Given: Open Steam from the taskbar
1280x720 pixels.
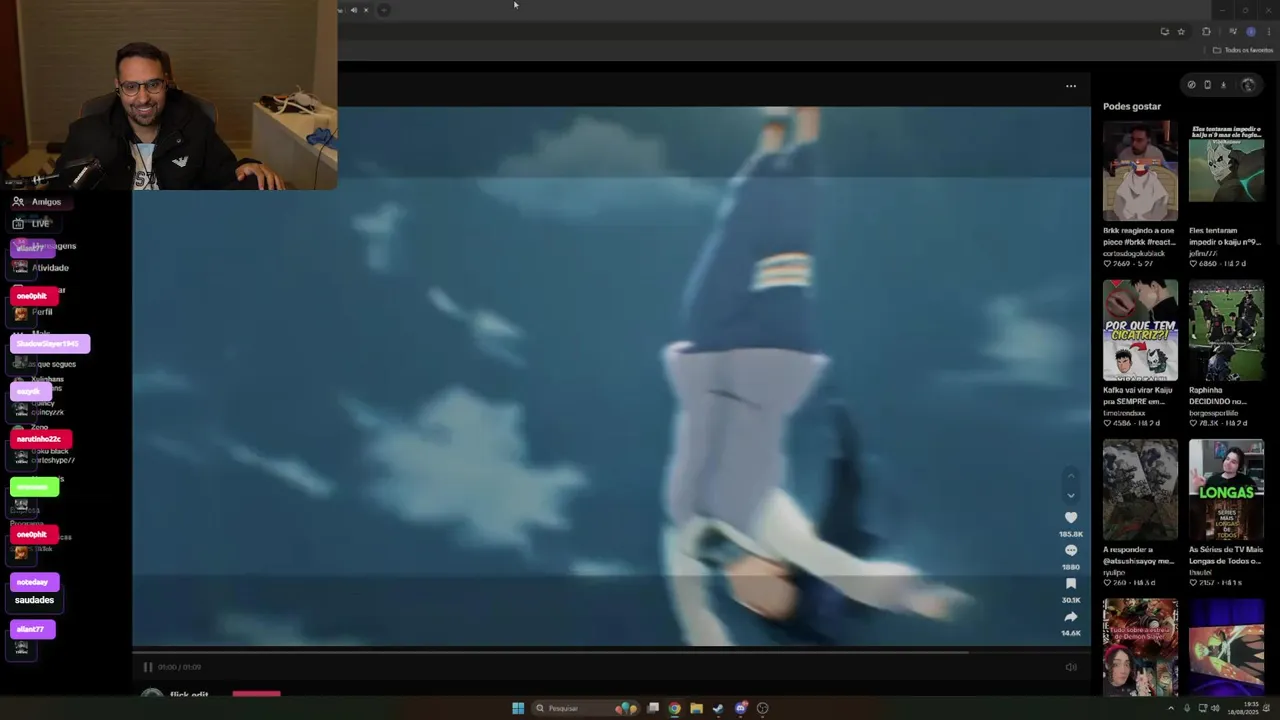Looking at the screenshot, I should tap(718, 708).
